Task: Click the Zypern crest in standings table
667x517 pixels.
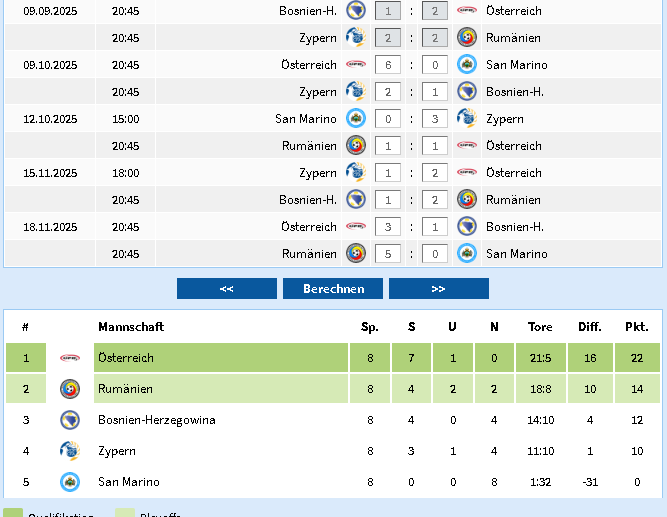Action: [x=70, y=451]
